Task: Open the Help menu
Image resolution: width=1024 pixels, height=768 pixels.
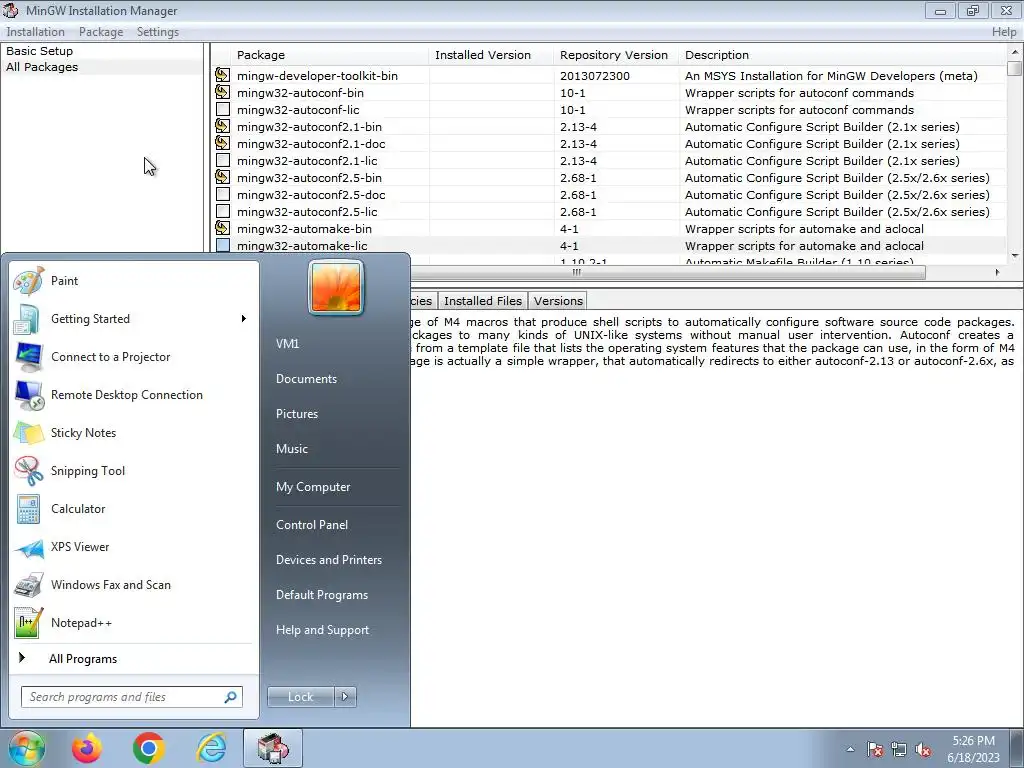Action: pyautogui.click(x=1004, y=32)
